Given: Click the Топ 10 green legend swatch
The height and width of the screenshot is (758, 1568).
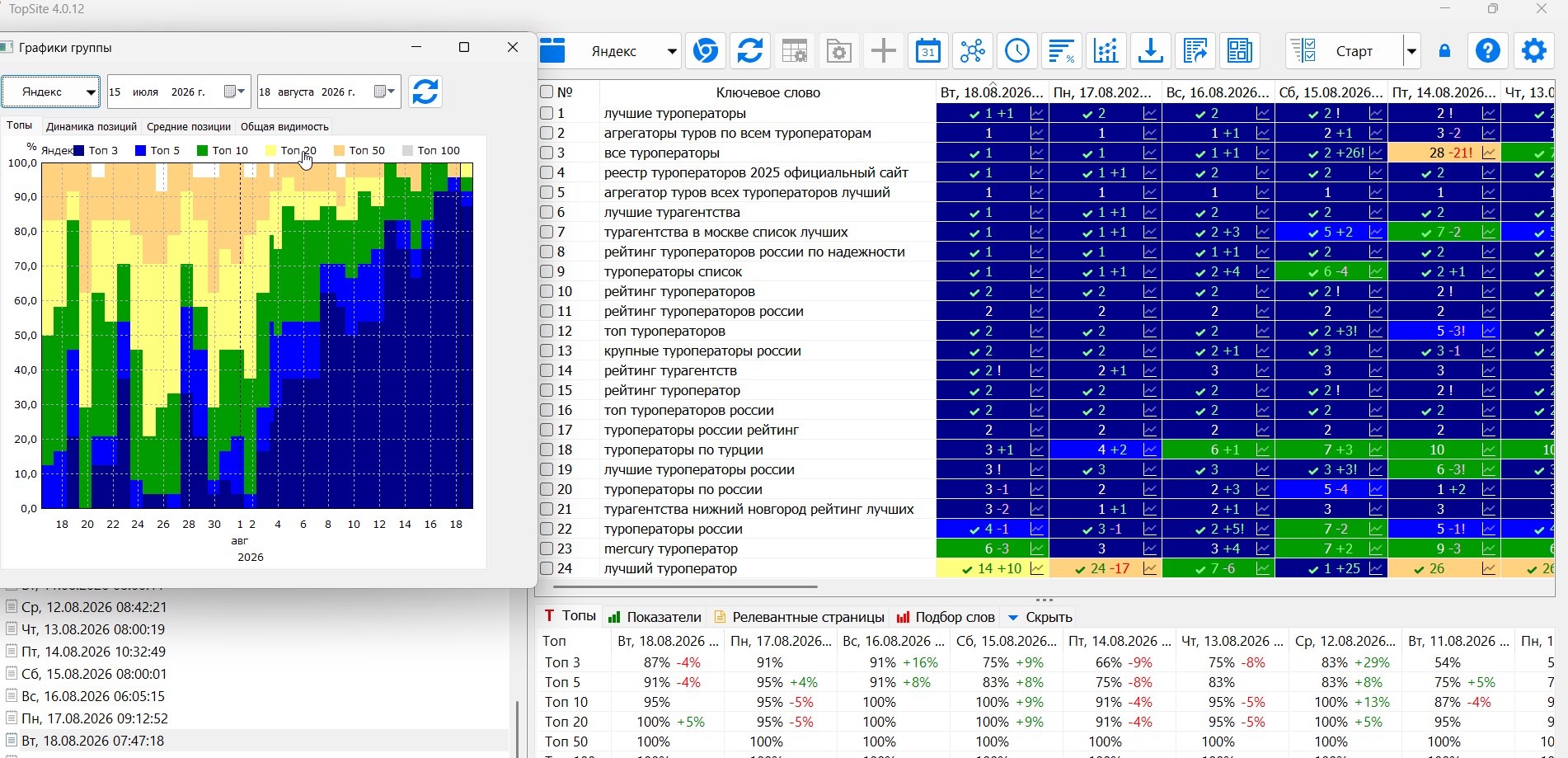Looking at the screenshot, I should click(203, 150).
